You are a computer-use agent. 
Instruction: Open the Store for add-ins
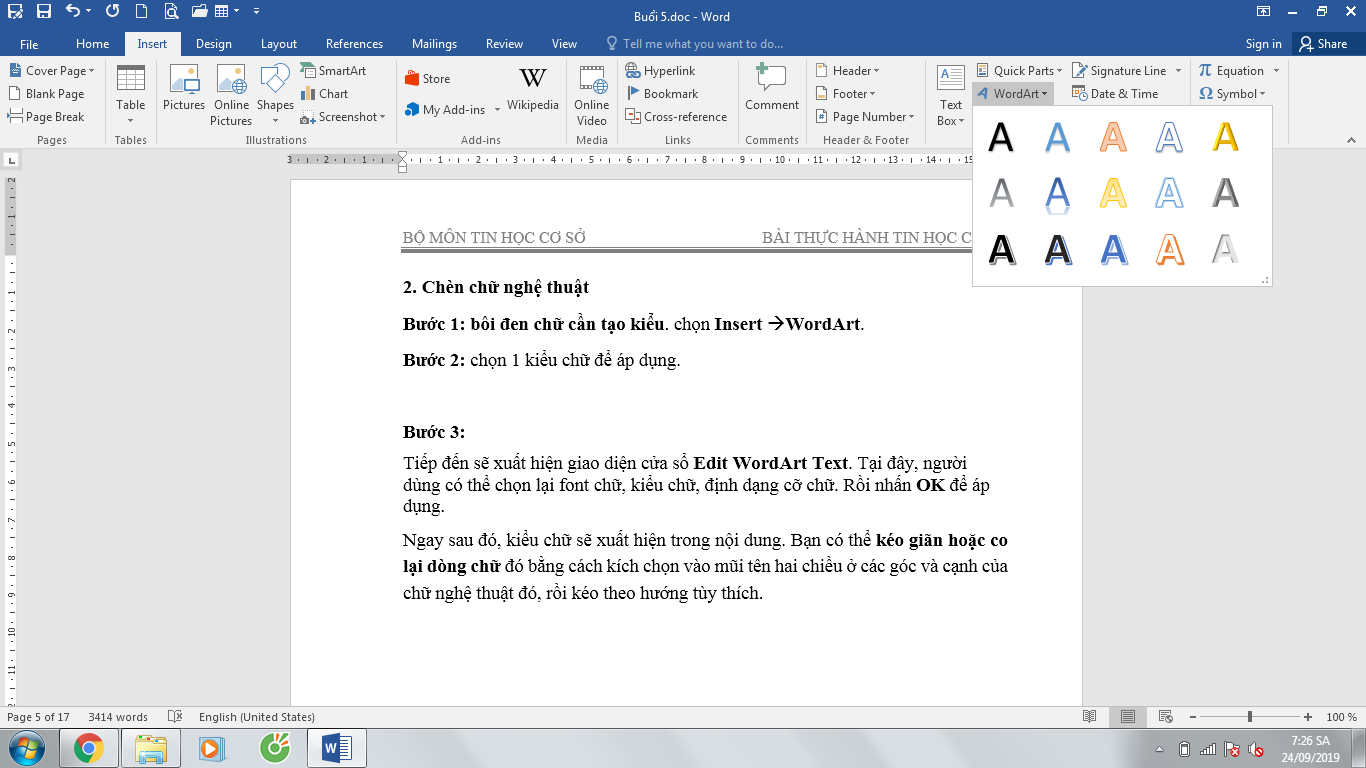click(x=428, y=79)
